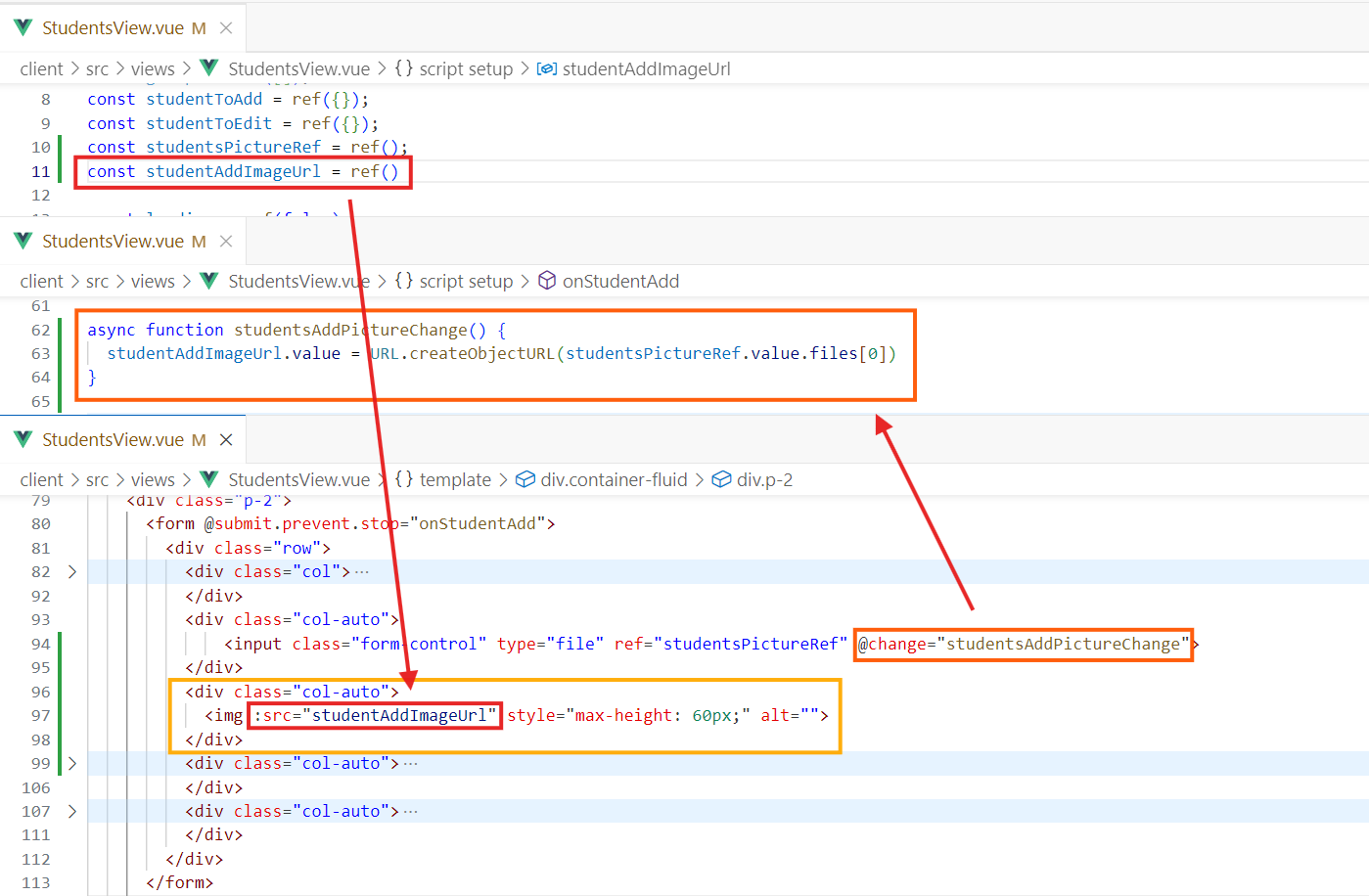Select StudentsView.vue tab above studentAddImageUrl breadcrumb
The width and height of the screenshot is (1369, 896).
(x=113, y=27)
